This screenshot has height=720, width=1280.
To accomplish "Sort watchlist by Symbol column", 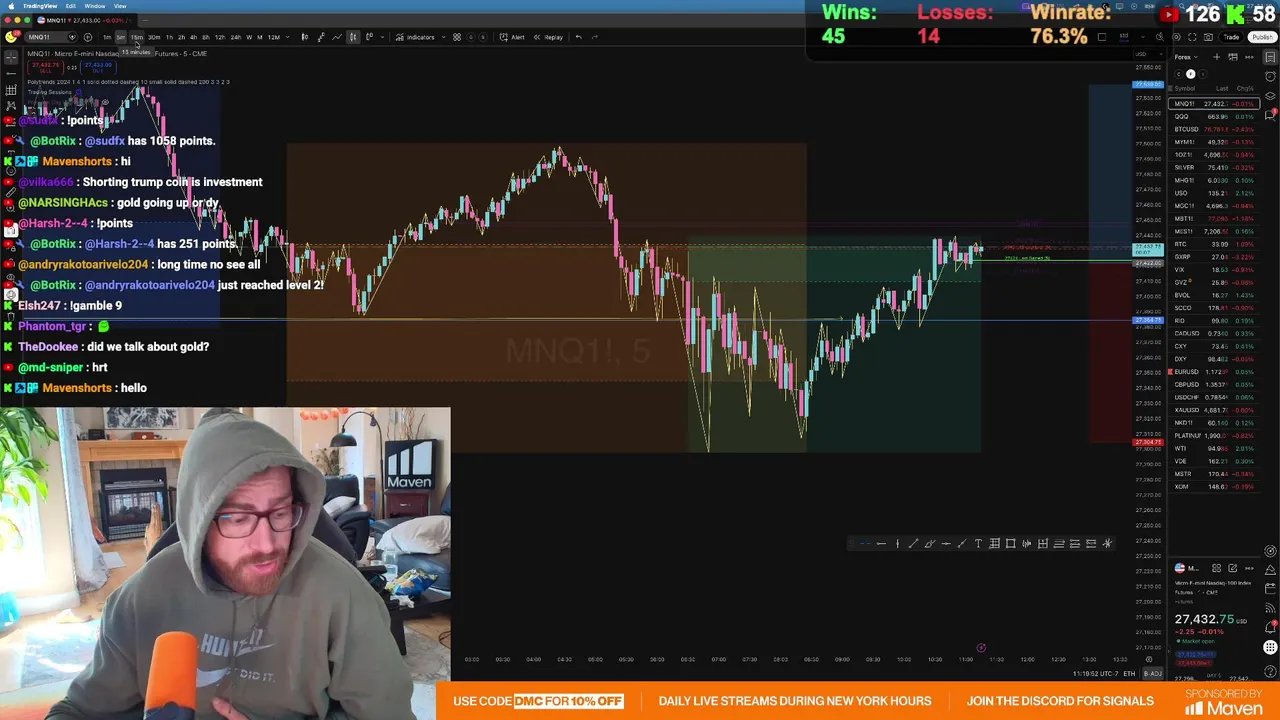I will (1185, 88).
